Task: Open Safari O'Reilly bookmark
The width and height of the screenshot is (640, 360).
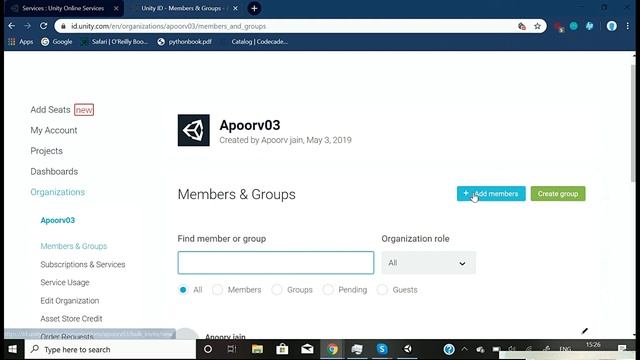Action: click(114, 42)
